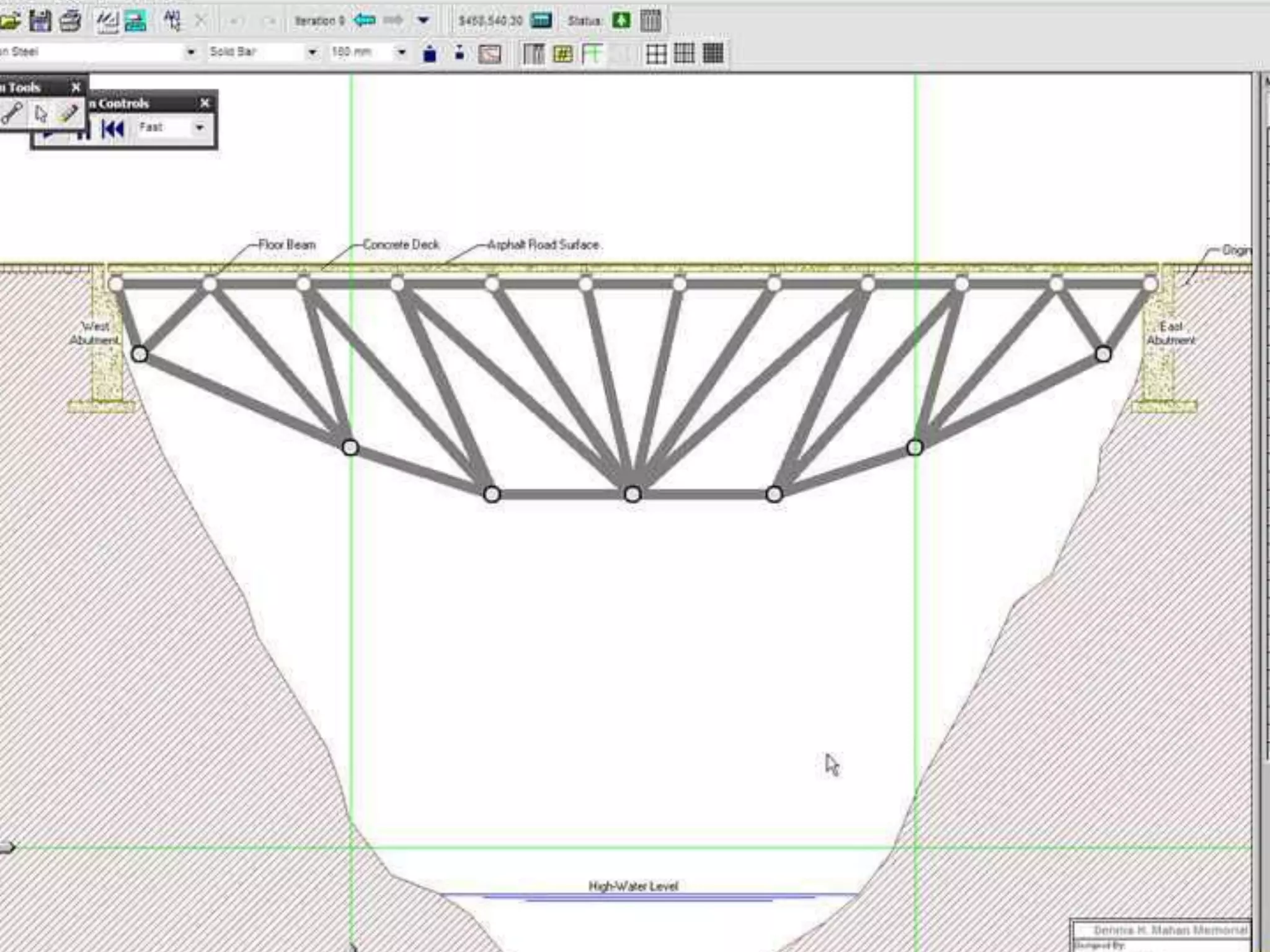
Task: Open animation speed Fast dropdown
Action: pos(200,128)
